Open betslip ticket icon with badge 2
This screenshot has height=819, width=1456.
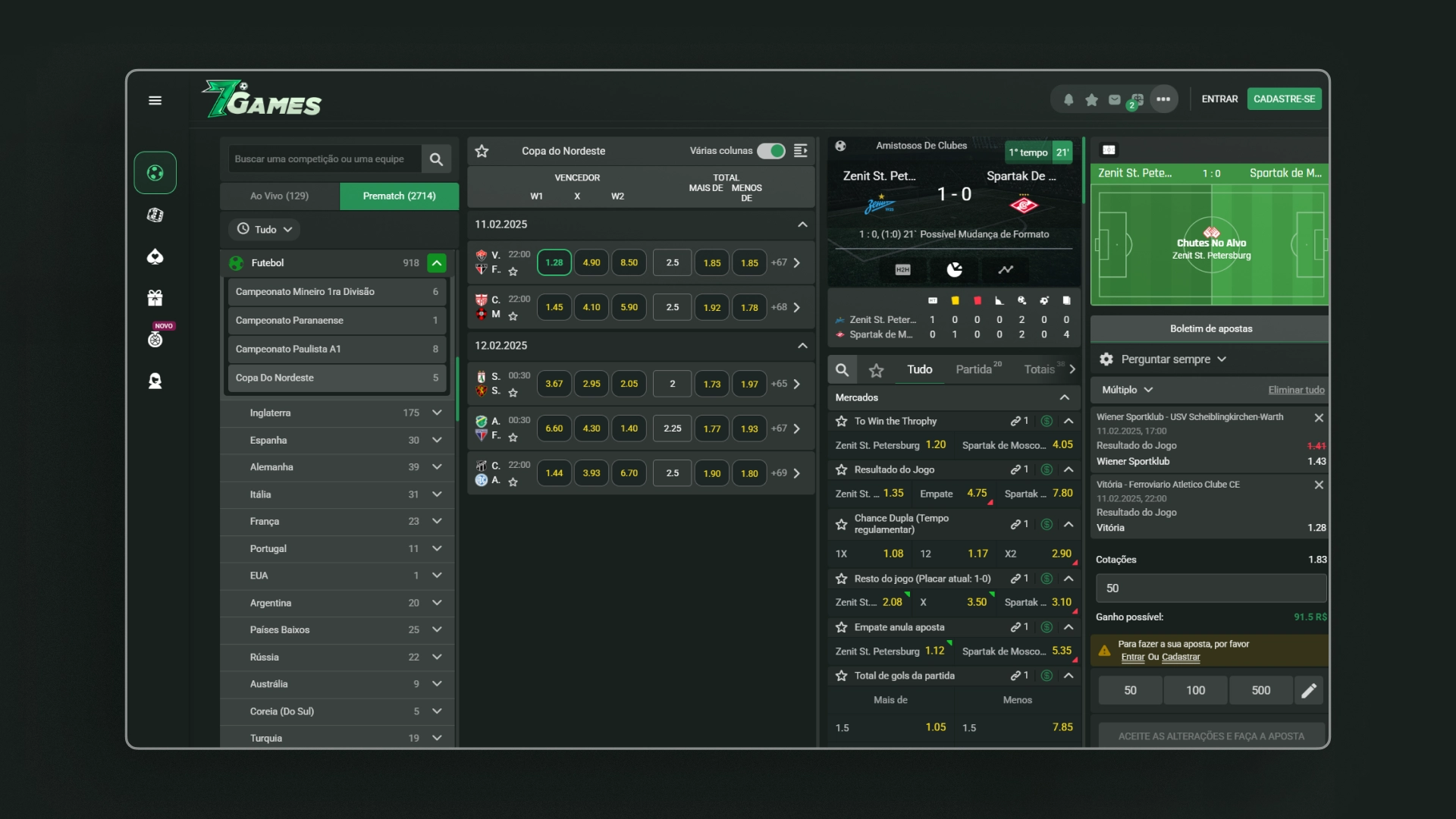click(x=1136, y=100)
